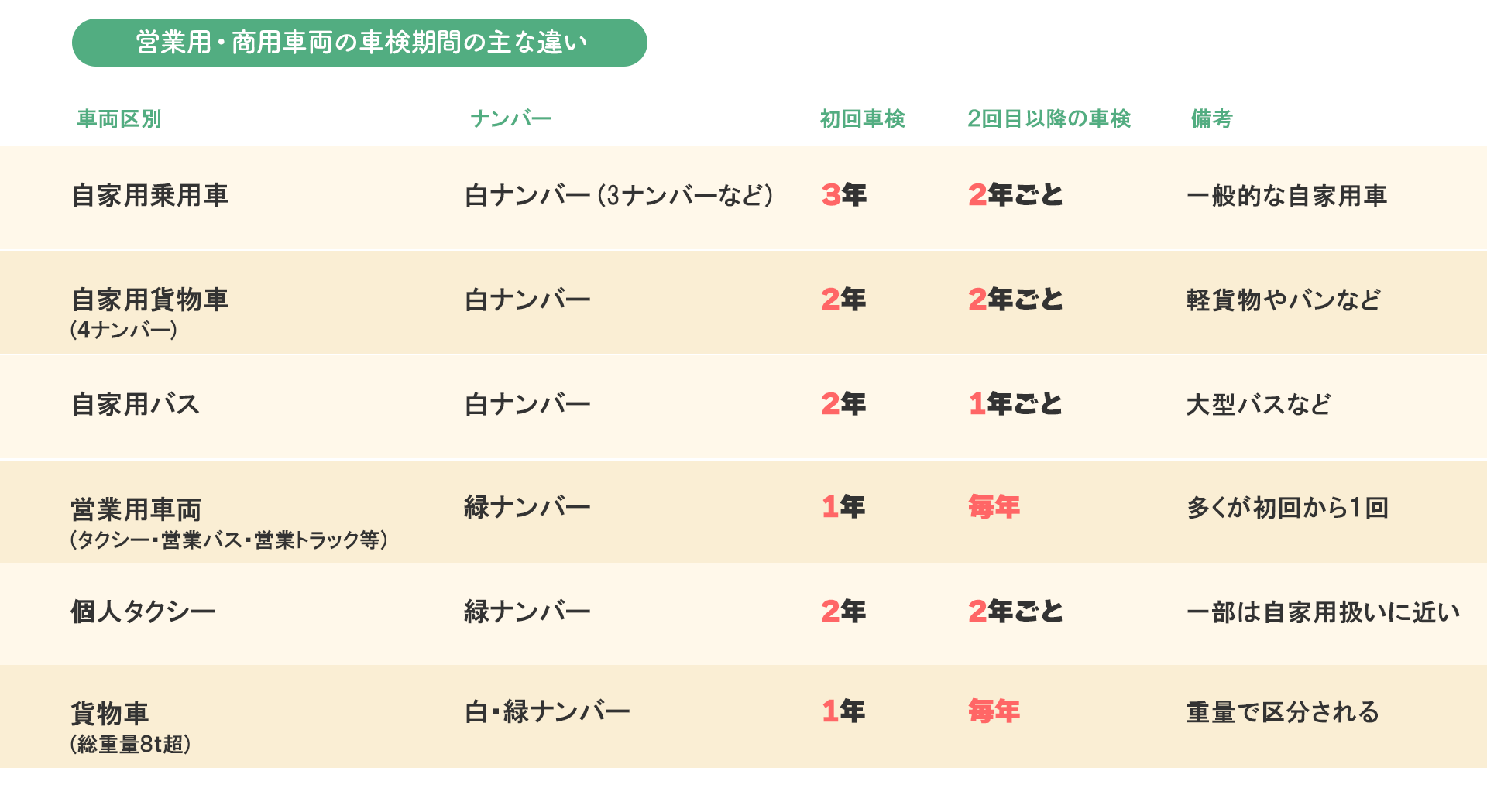Click the 1年ごと value for 自家用バス
Image resolution: width=1487 pixels, height=812 pixels.
[x=1015, y=404]
